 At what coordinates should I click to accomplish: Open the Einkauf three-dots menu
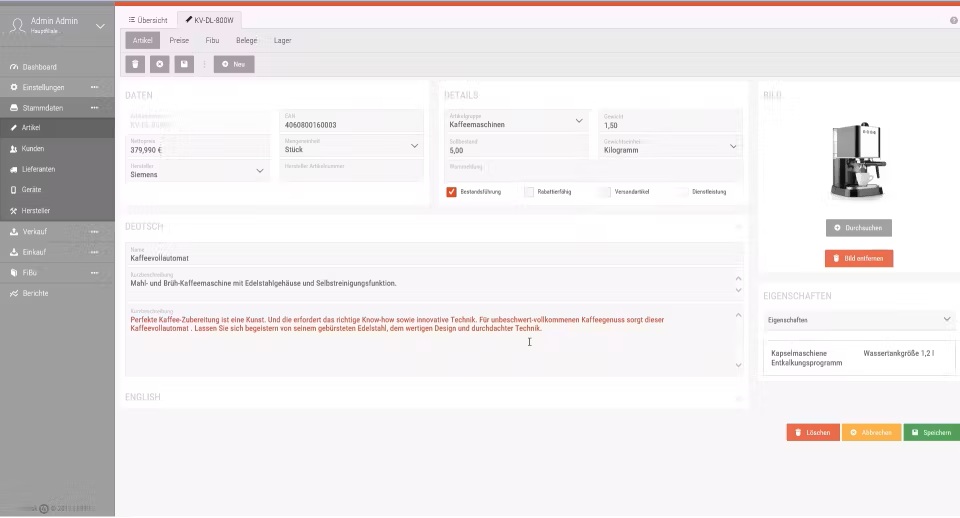click(x=94, y=252)
